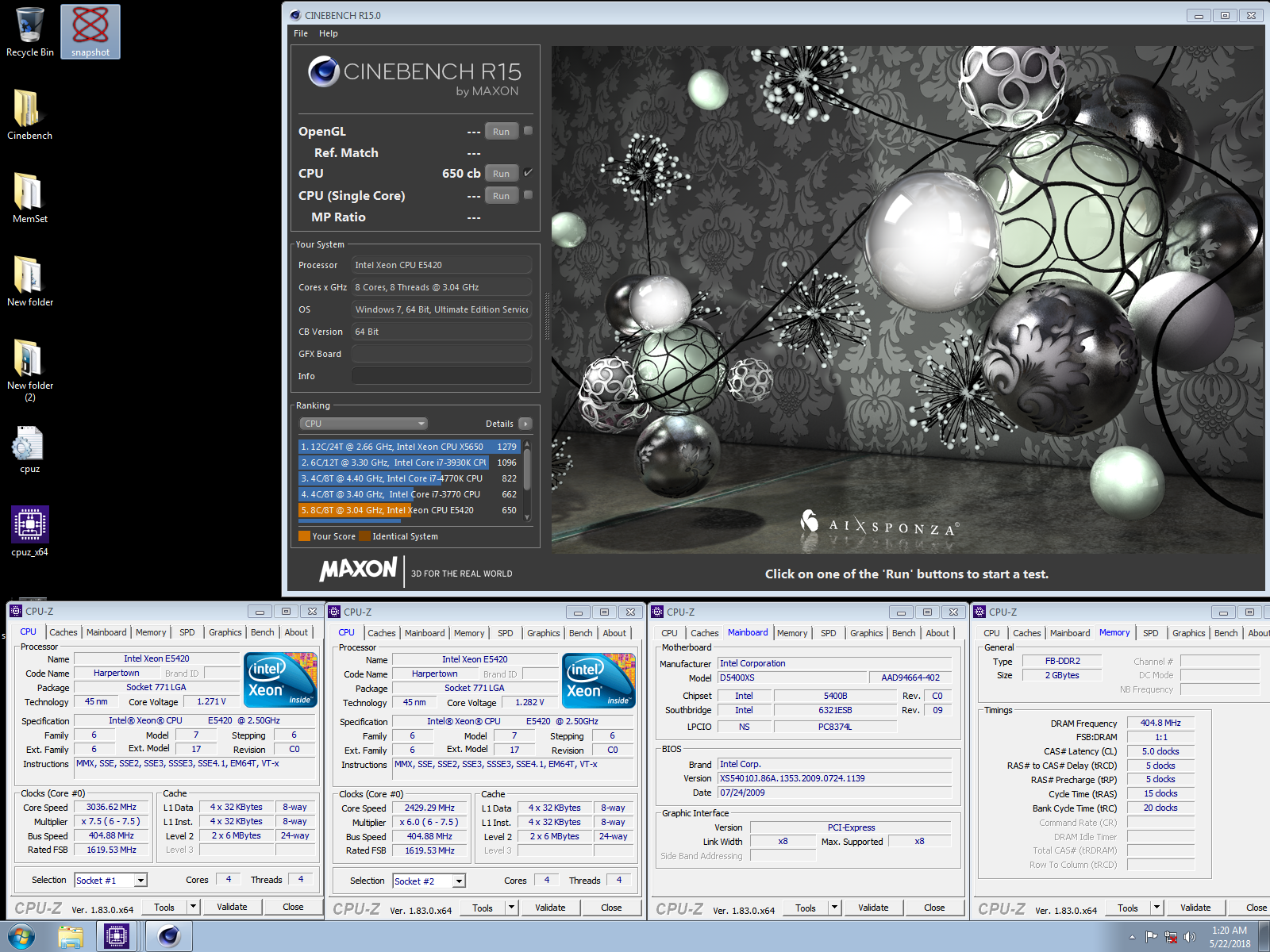
Task: Click the Intel Xeon logo in second CPU-Z
Action: 599,681
